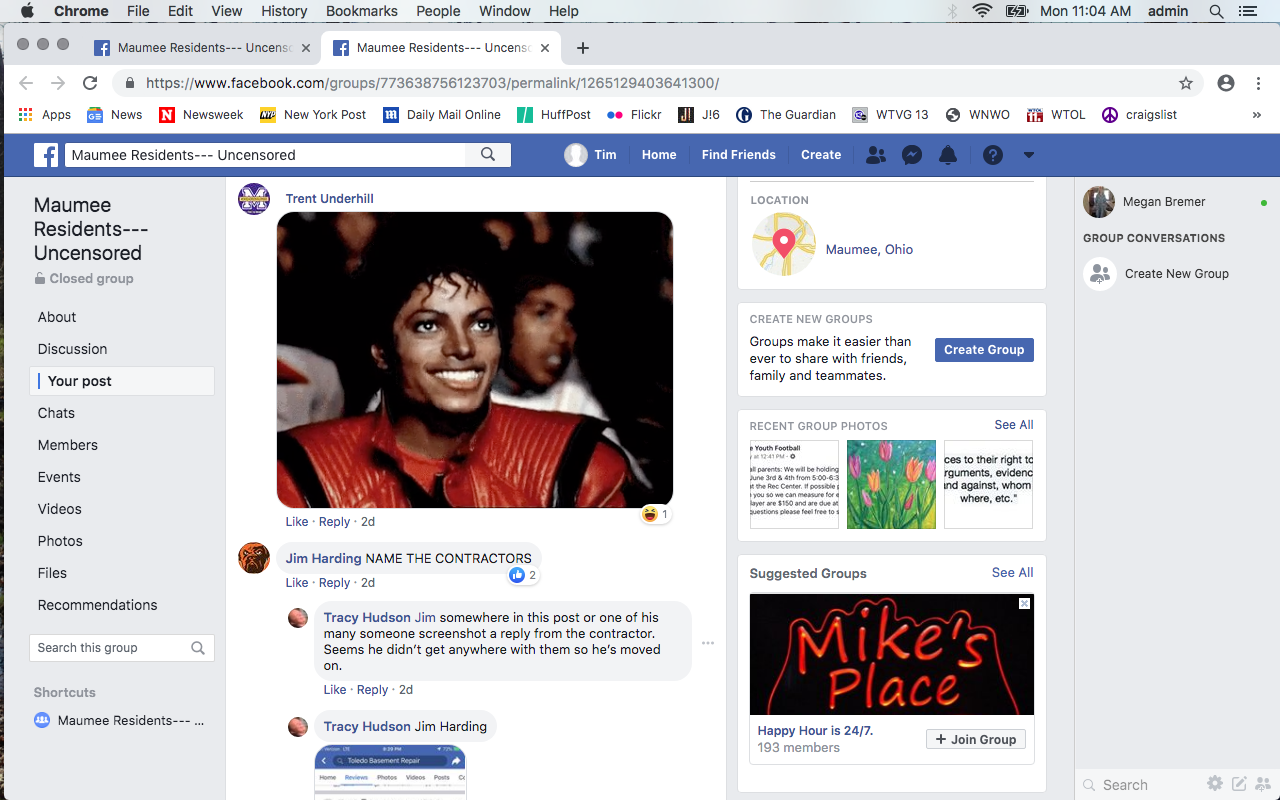Viewport: 1280px width, 800px height.
Task: Select Members in the group sidebar
Action: coord(68,445)
